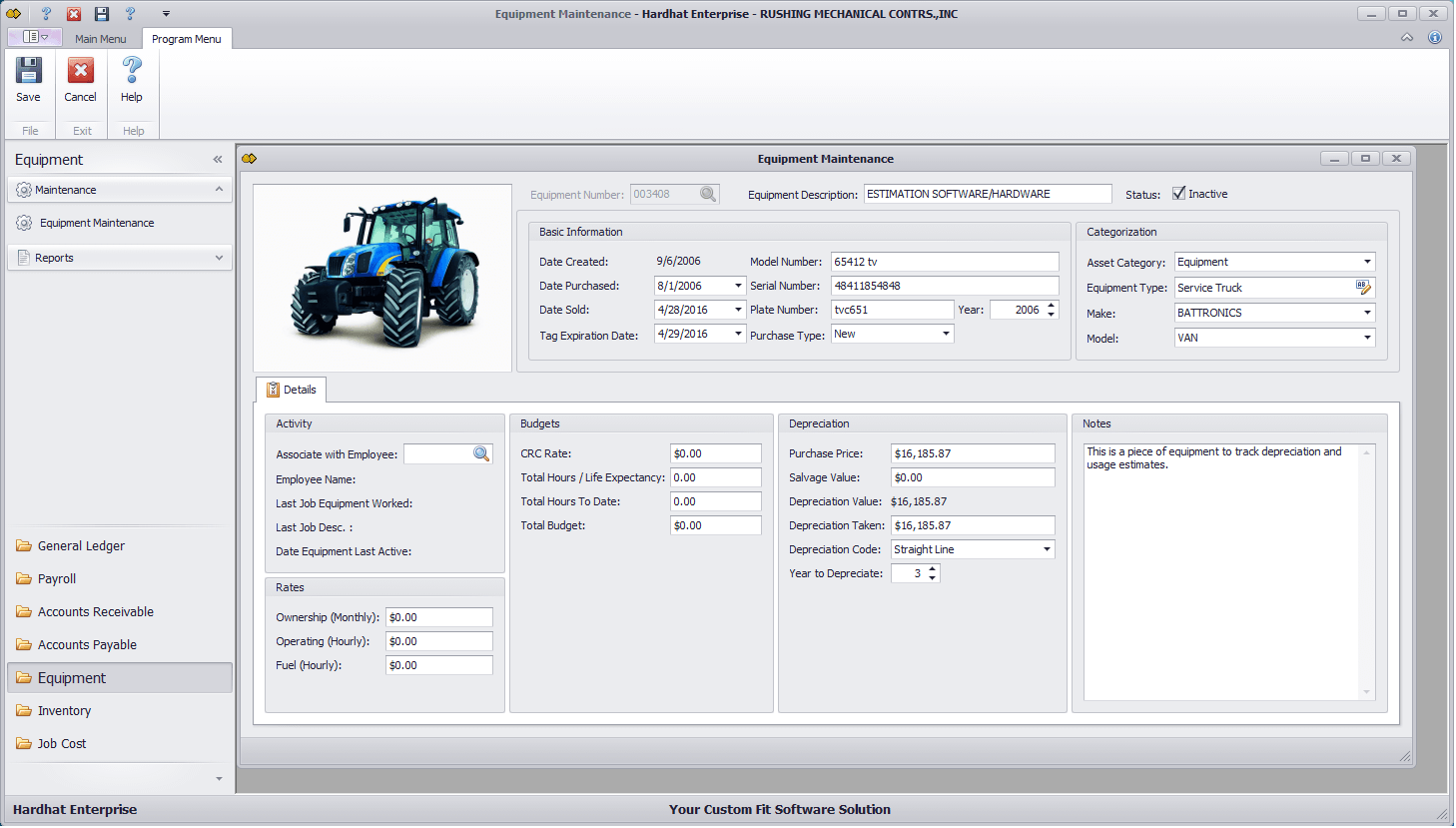1456x828 pixels.
Task: Collapse the Equipment sidebar with double-chevron
Action: click(218, 160)
